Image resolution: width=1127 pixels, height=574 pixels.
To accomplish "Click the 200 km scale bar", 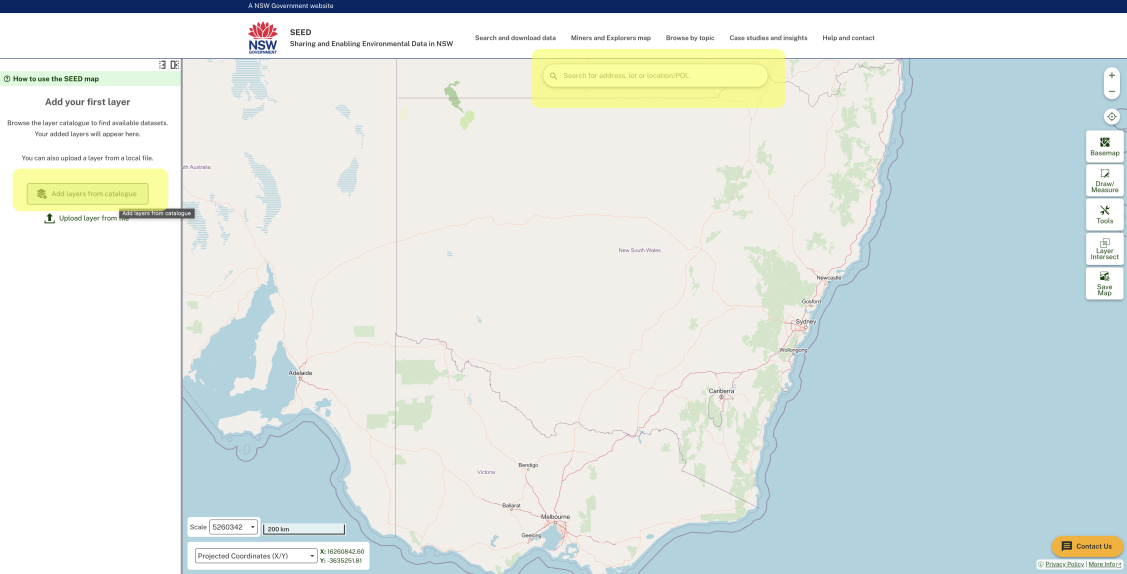I will coord(303,529).
